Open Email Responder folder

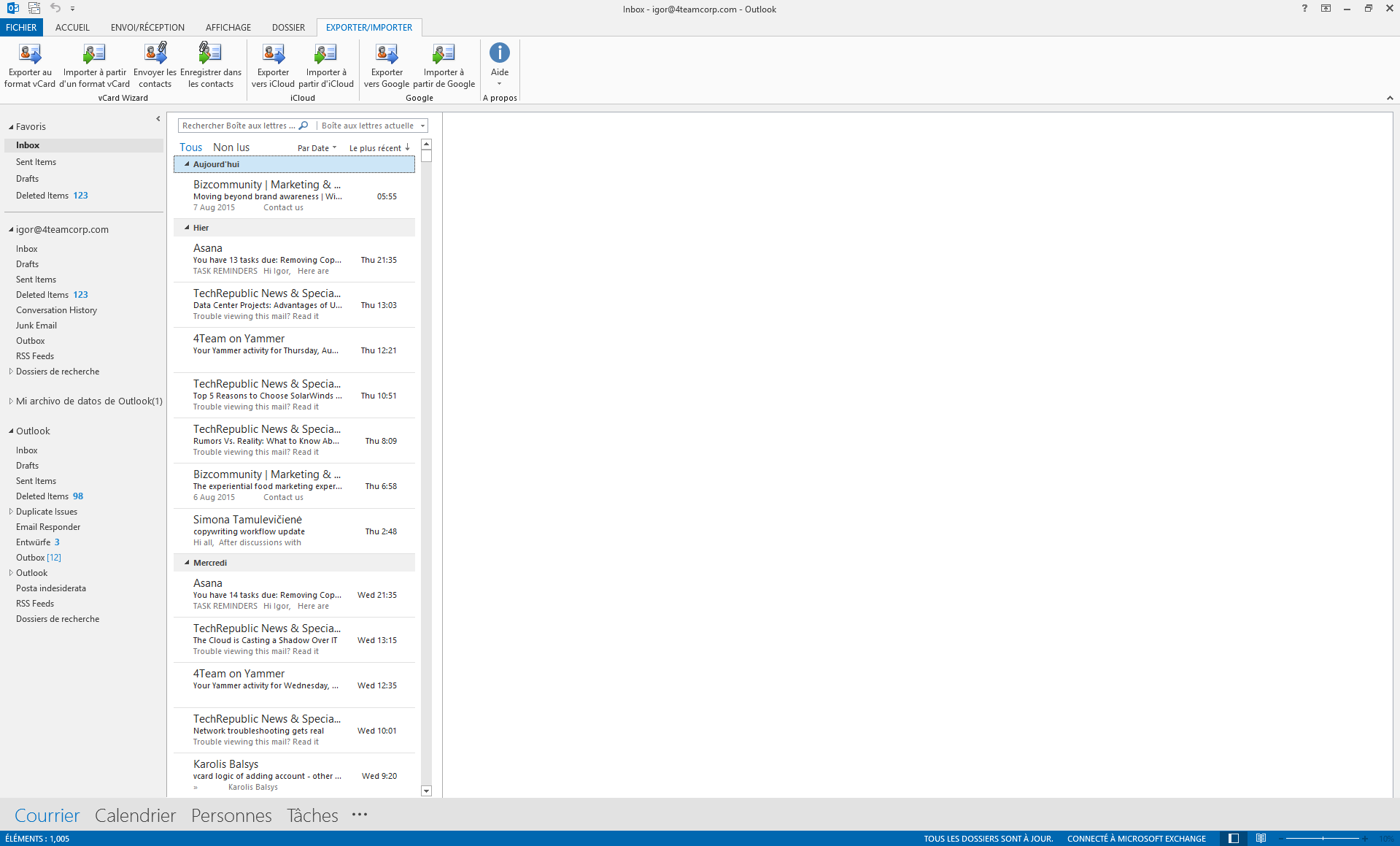48,527
